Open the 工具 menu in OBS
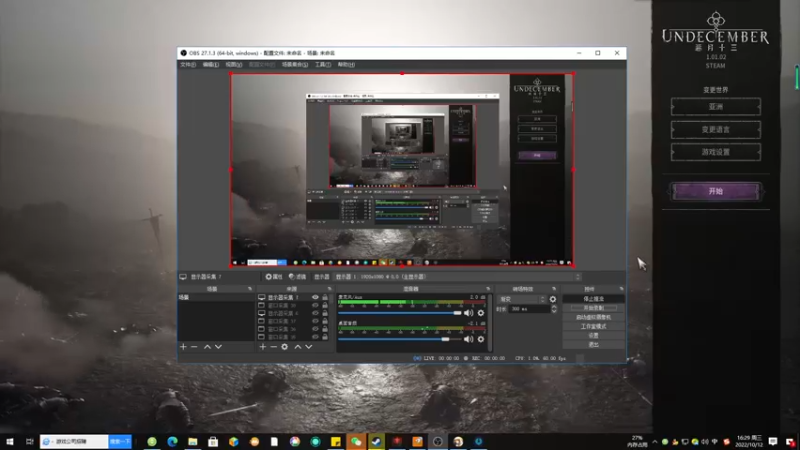 click(322, 65)
